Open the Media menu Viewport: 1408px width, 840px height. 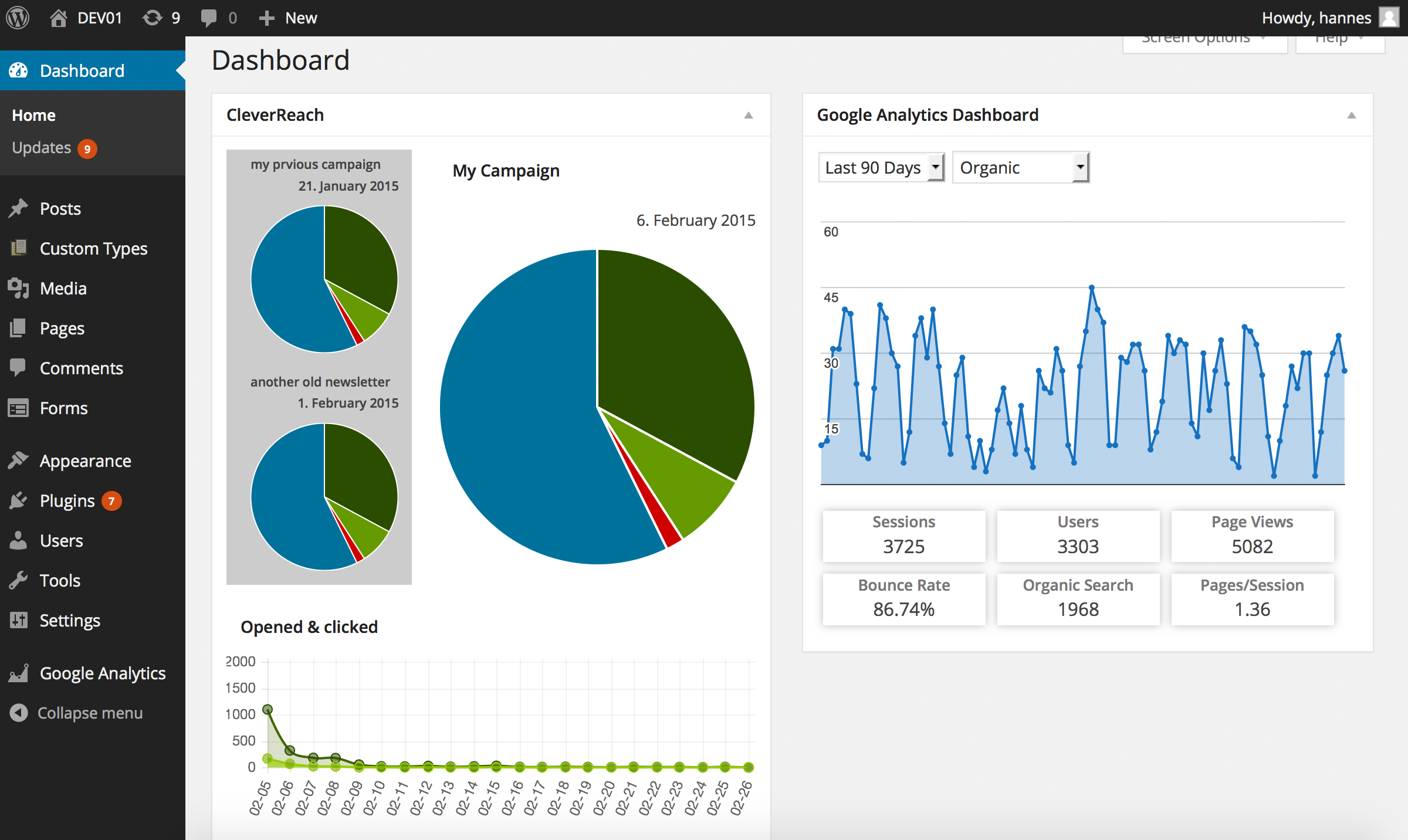(x=93, y=288)
